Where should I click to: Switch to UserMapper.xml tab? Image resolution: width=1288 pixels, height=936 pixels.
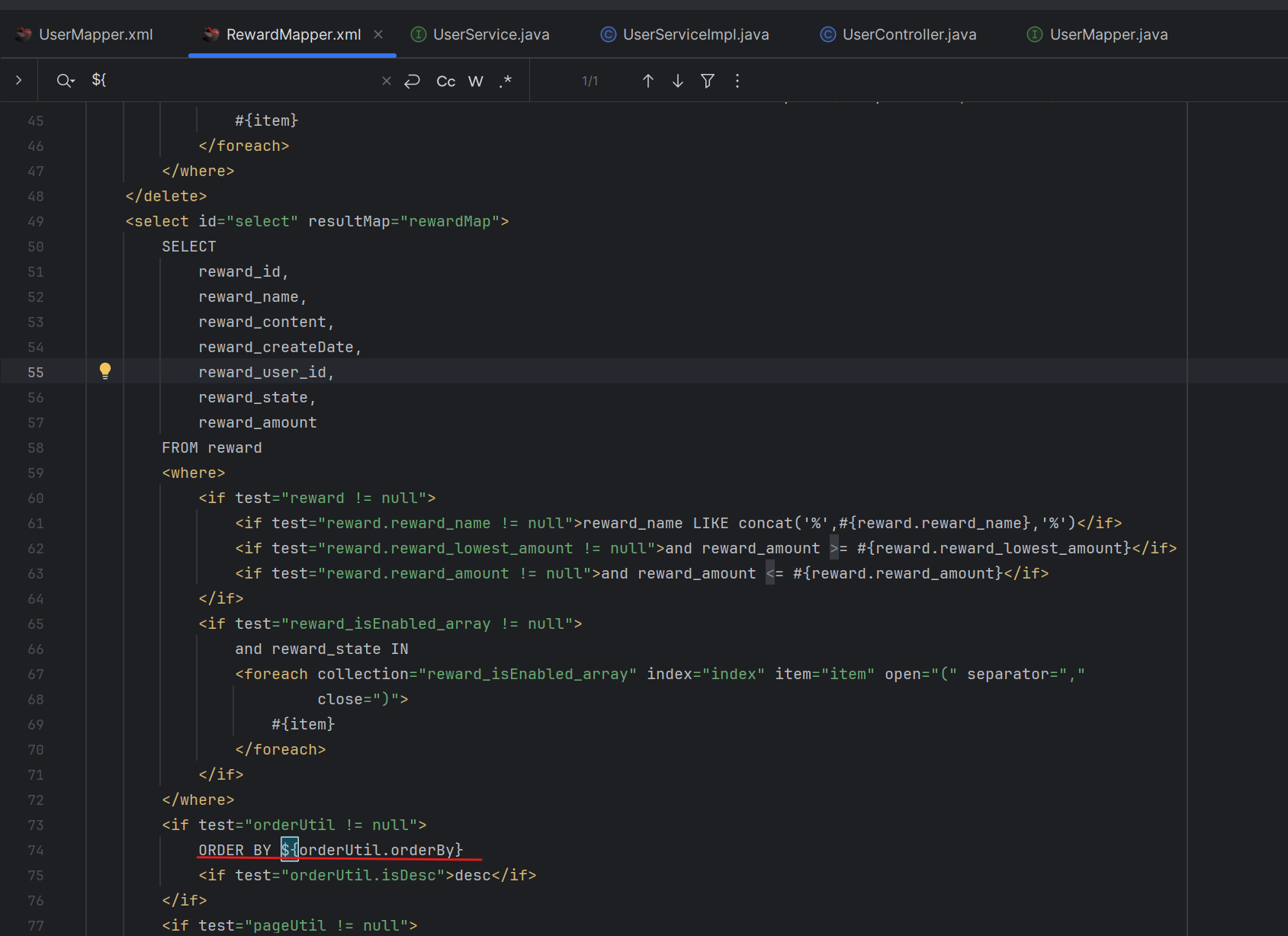click(95, 34)
